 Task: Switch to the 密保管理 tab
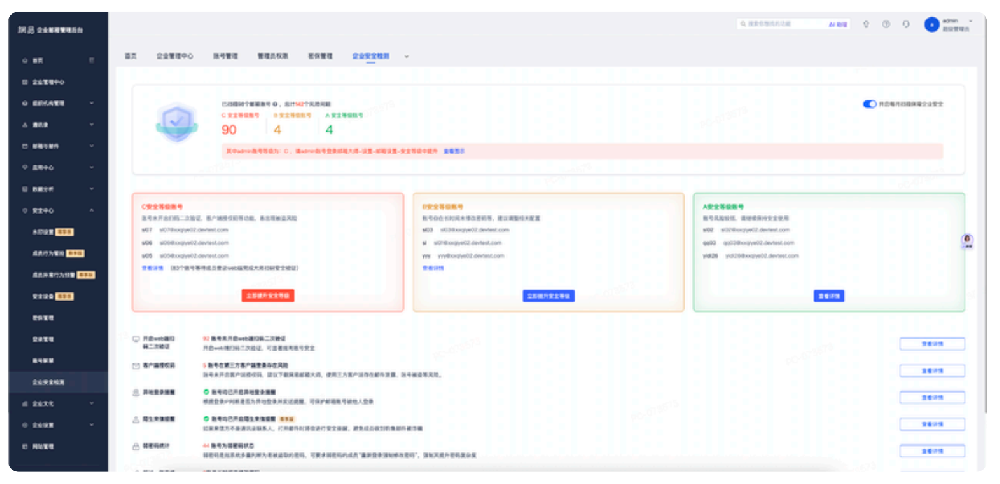[321, 56]
